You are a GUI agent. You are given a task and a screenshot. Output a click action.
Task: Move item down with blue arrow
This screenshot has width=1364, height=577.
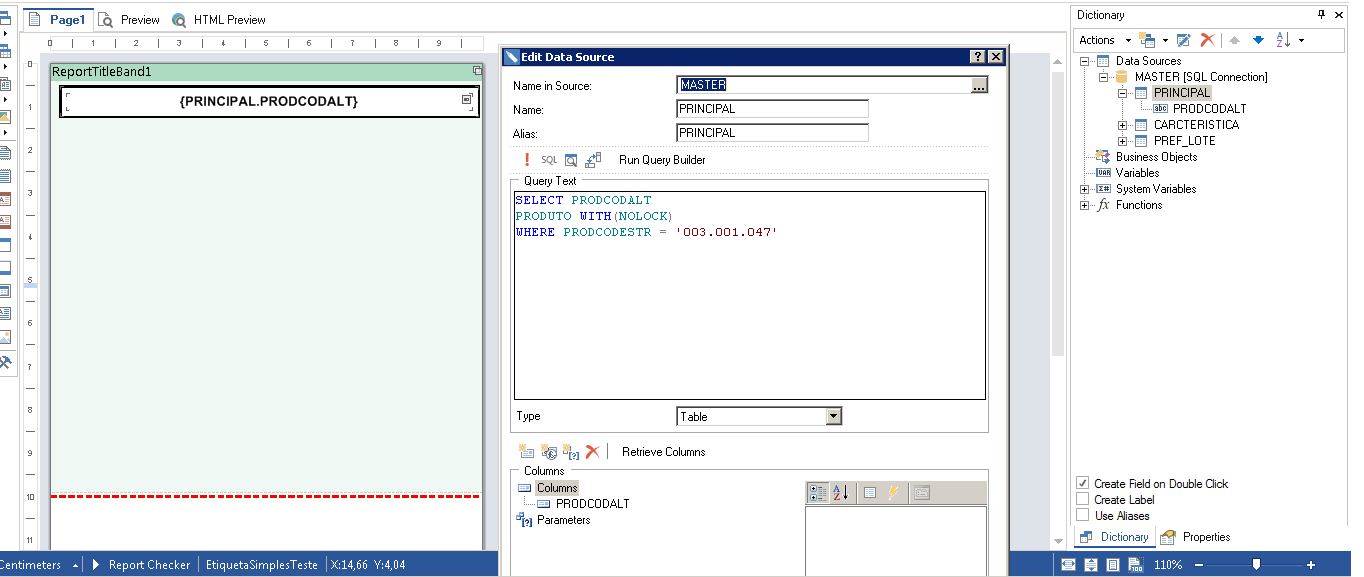pos(1258,40)
